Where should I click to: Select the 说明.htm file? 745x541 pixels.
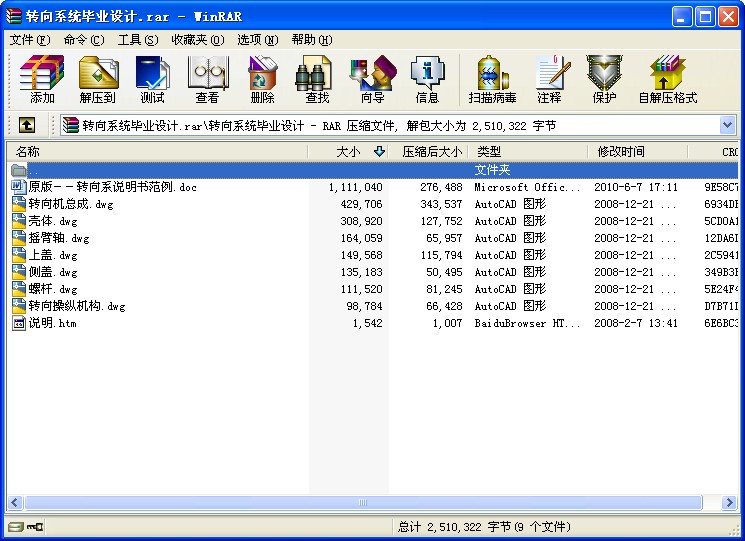[52, 323]
